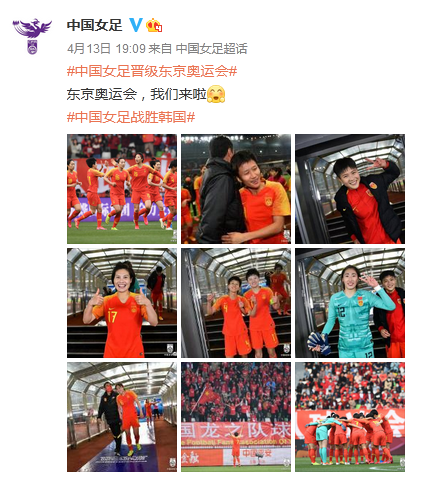Open the 中国女足 account name link

(x=95, y=25)
